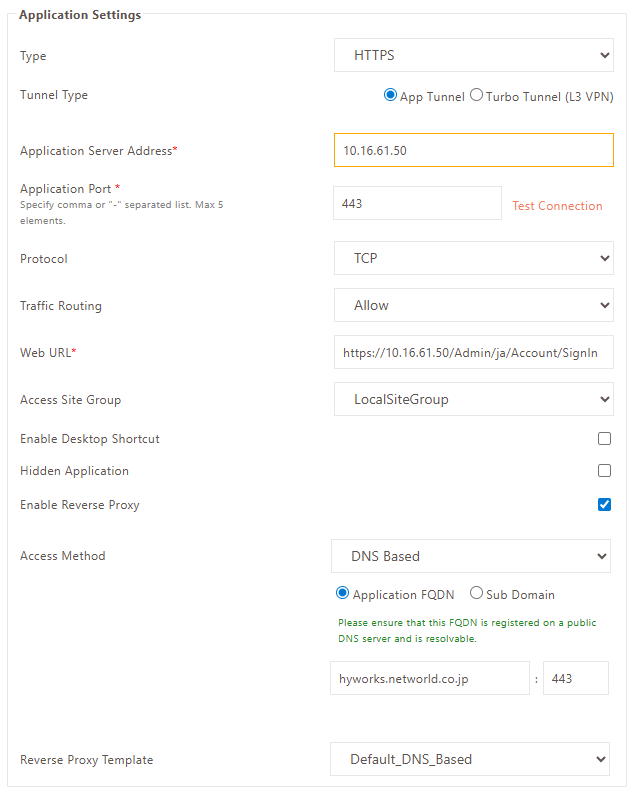633x792 pixels.
Task: Click the hyworks.networld.co.jp FQDN field
Action: coord(430,678)
